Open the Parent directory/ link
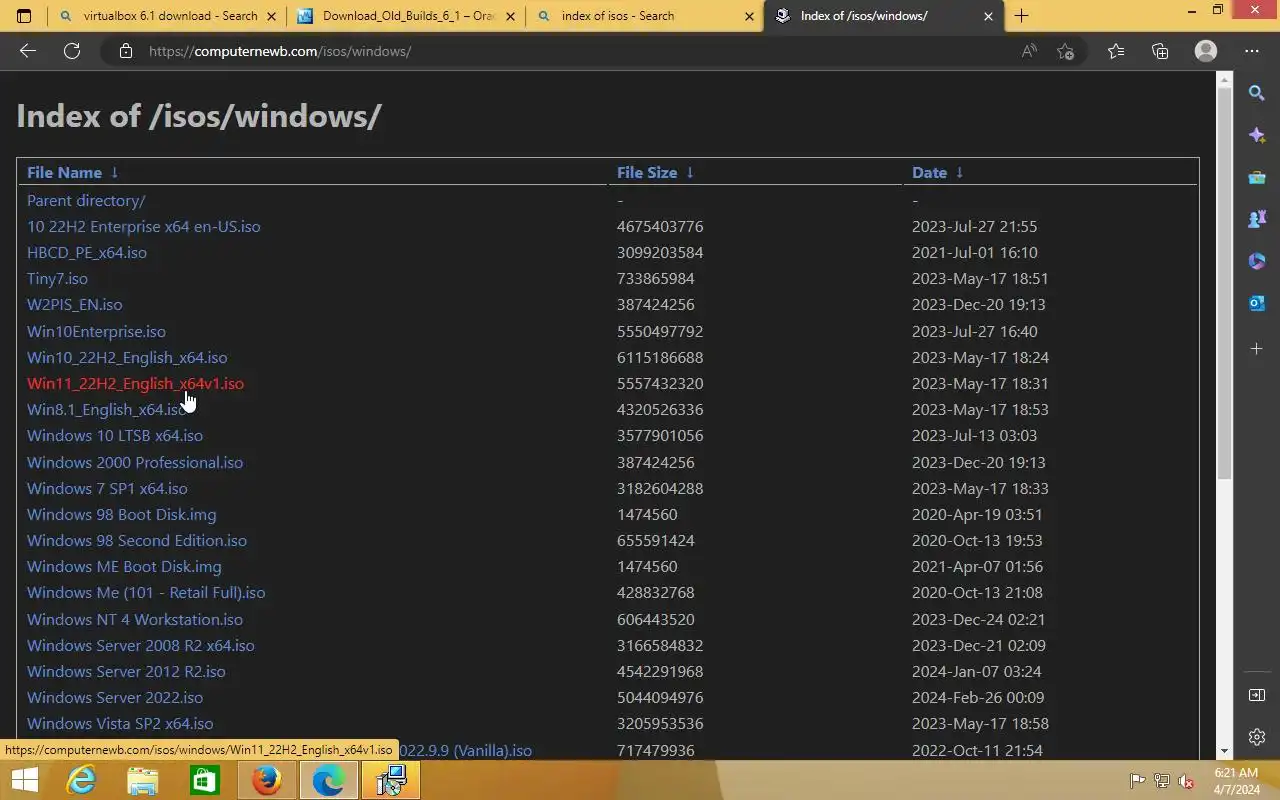This screenshot has width=1280, height=800. tap(86, 200)
